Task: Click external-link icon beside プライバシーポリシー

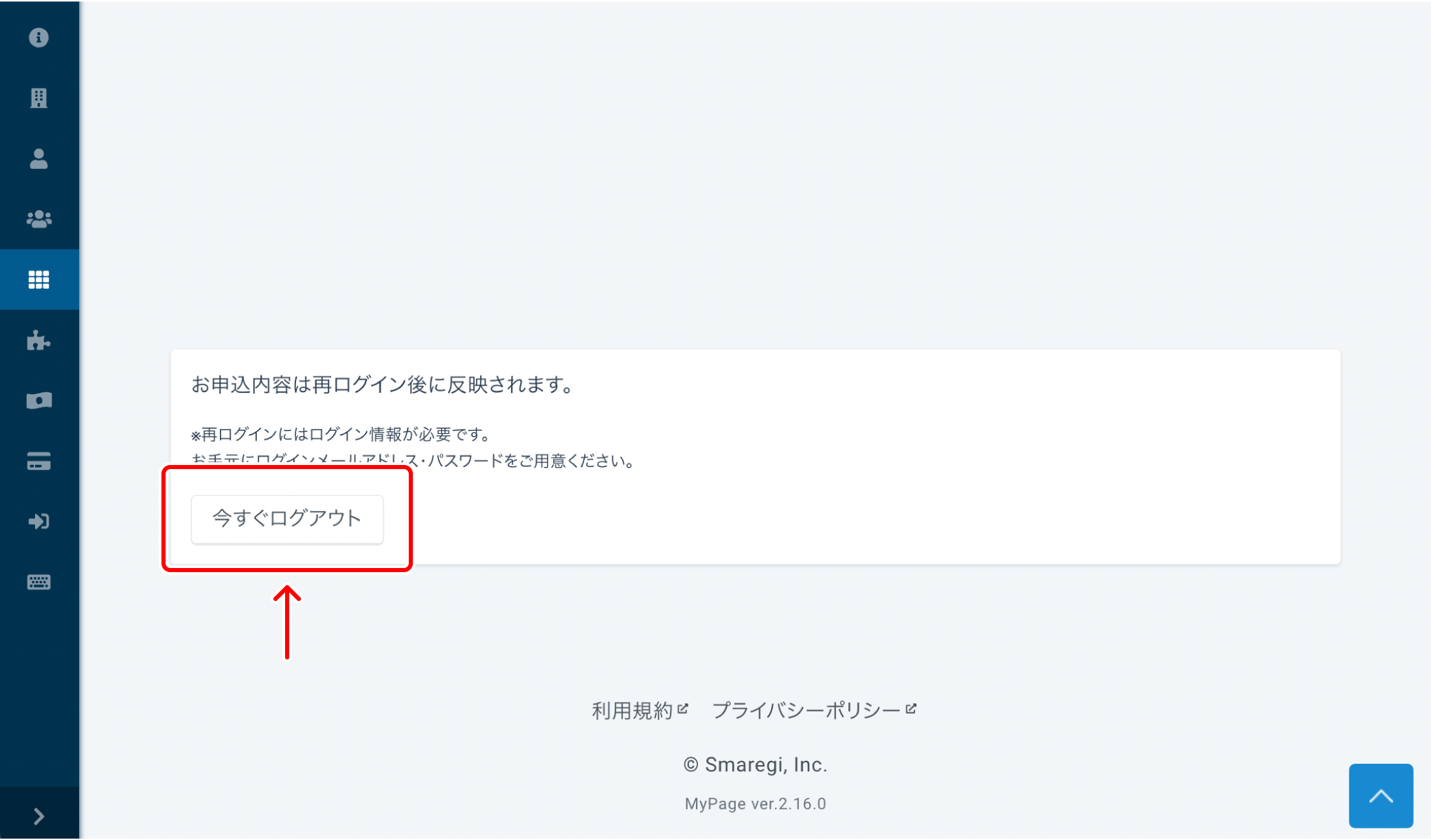Action: tap(911, 708)
